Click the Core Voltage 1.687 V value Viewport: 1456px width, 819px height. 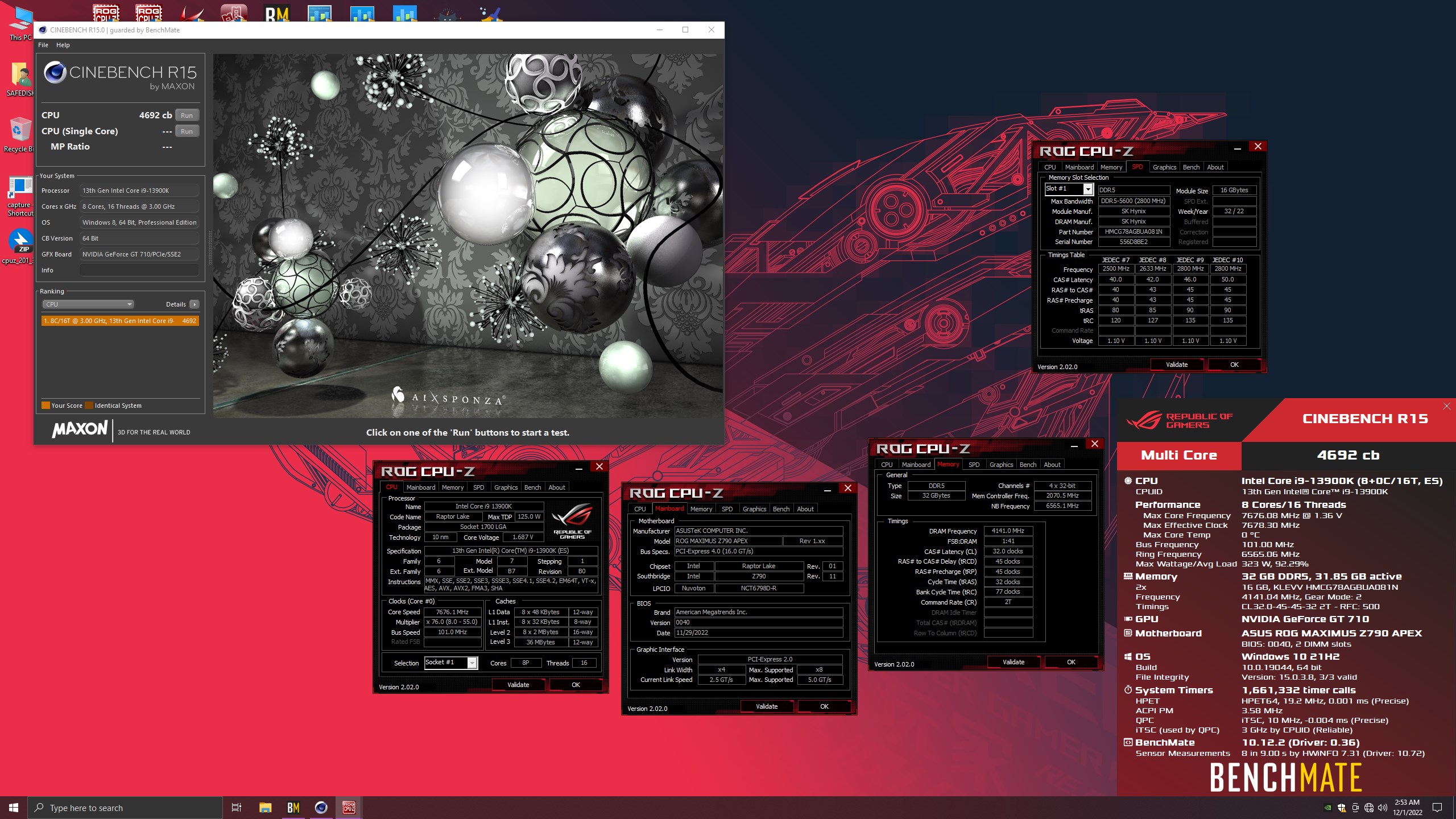523,537
